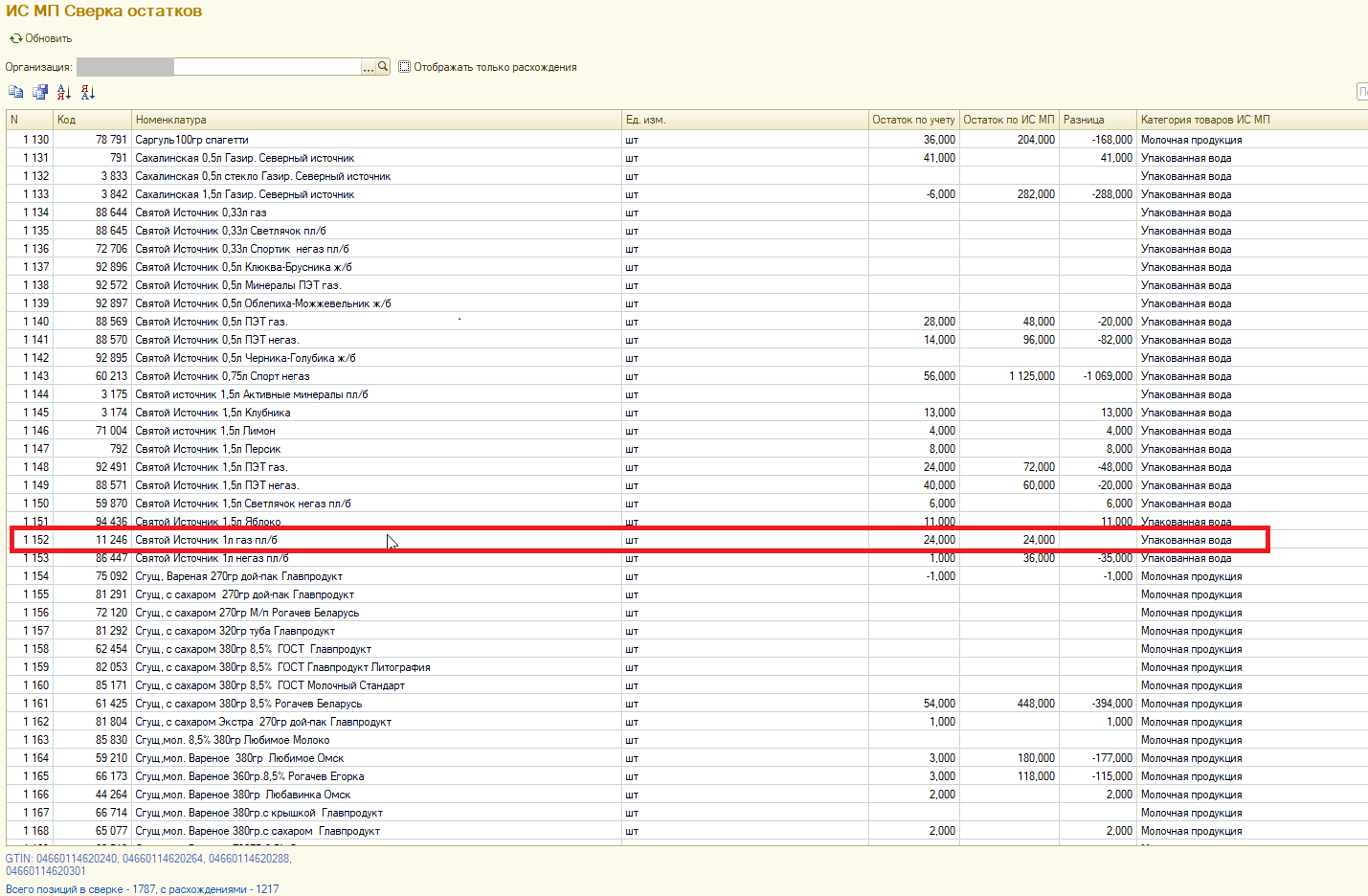Image resolution: width=1368 pixels, height=896 pixels.
Task: Open organization selection list via ellipsis button
Action: [x=368, y=67]
